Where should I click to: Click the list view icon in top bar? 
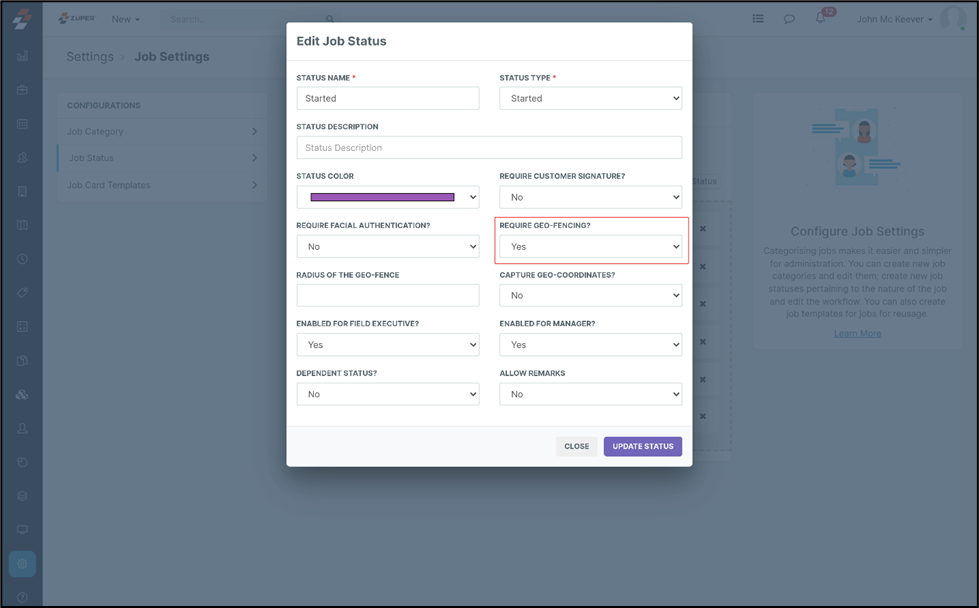[758, 19]
